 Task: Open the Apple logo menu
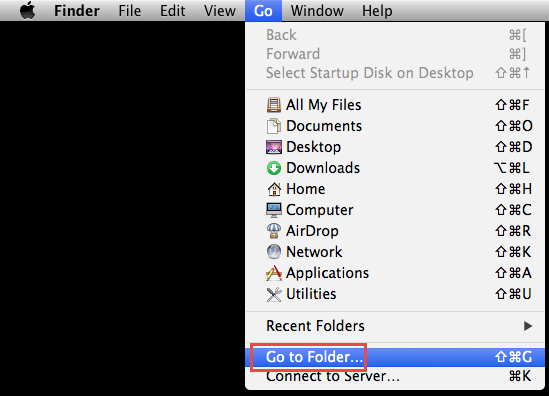click(28, 10)
